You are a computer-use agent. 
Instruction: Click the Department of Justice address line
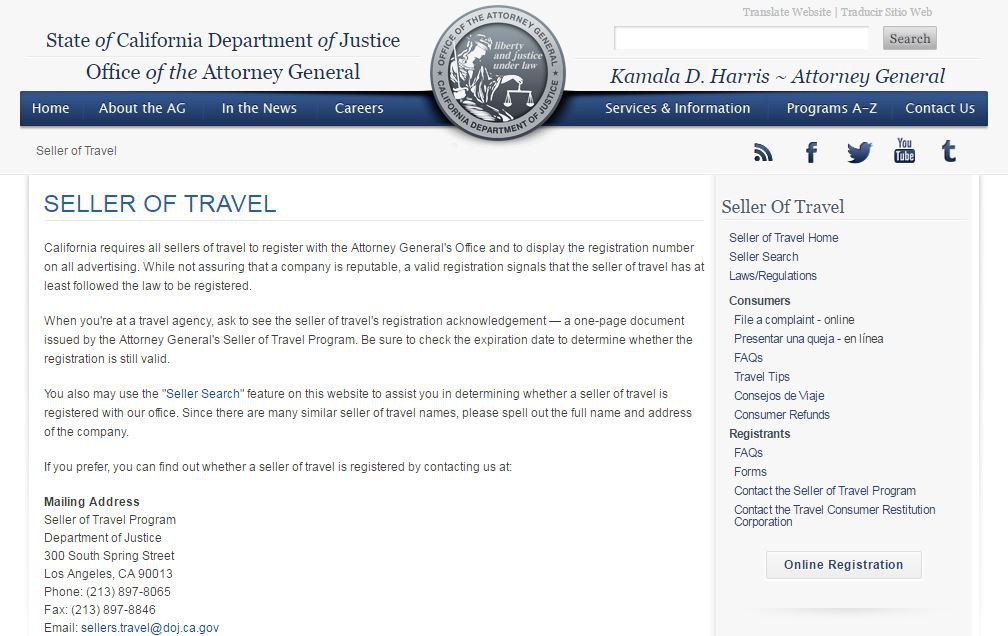tap(103, 538)
